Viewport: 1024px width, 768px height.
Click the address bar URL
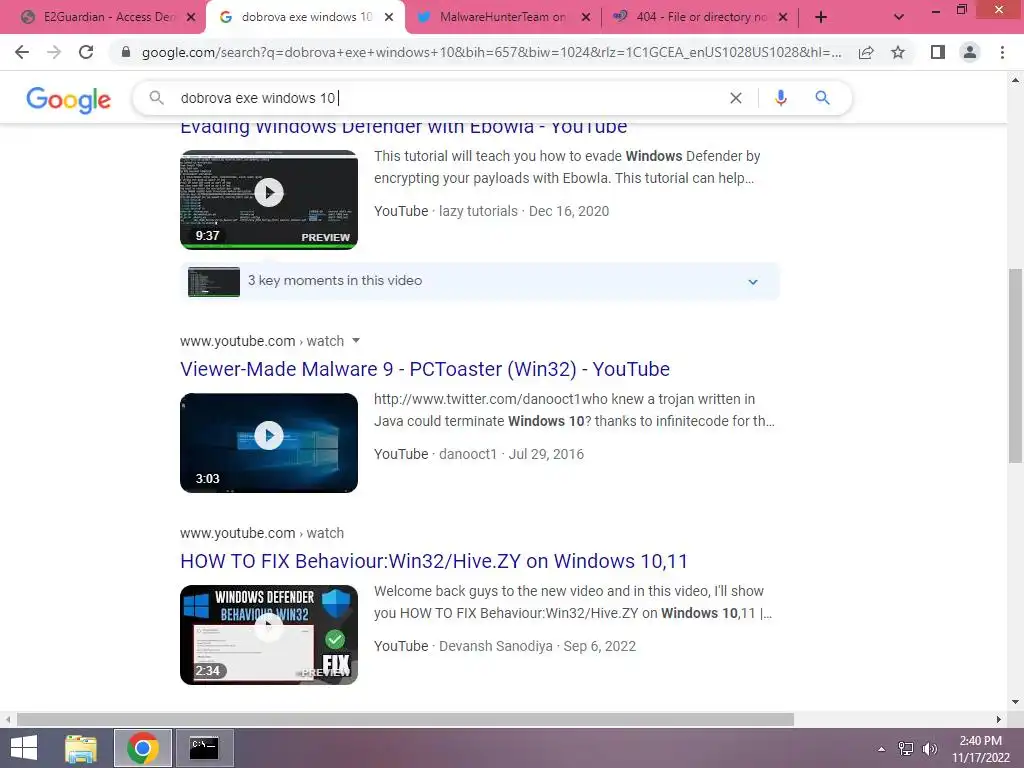pyautogui.click(x=491, y=52)
